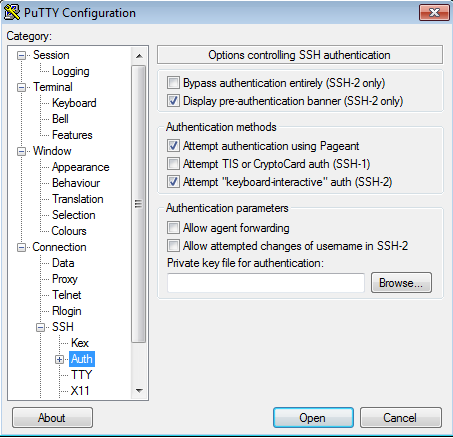This screenshot has width=453, height=438.
Task: Collapse the Terminal tree node
Action: (21, 87)
